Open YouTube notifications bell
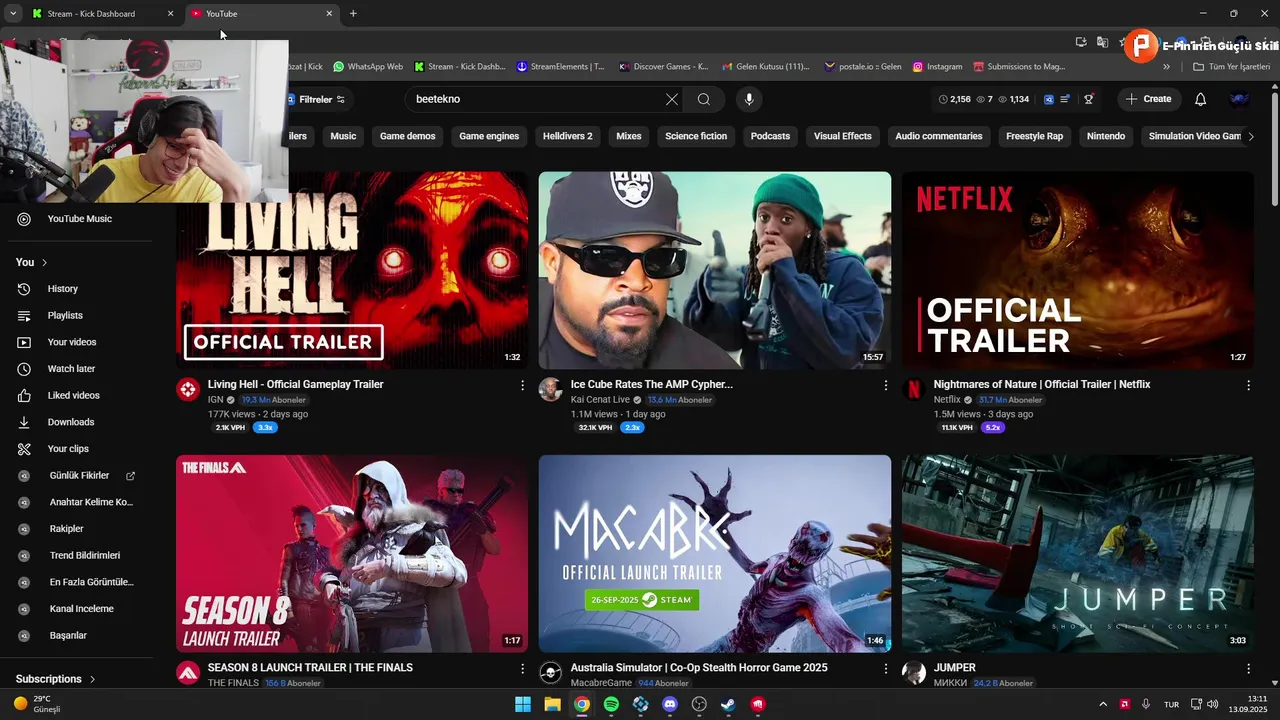 point(1201,99)
